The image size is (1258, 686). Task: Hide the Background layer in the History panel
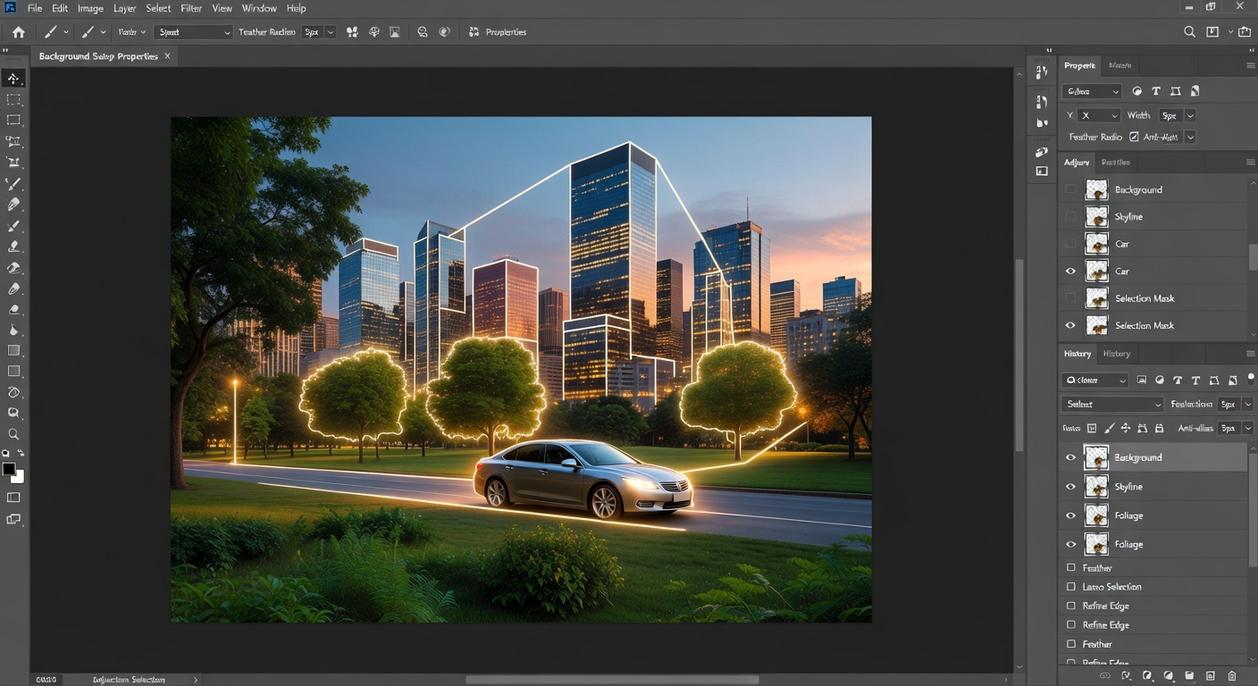click(1070, 457)
